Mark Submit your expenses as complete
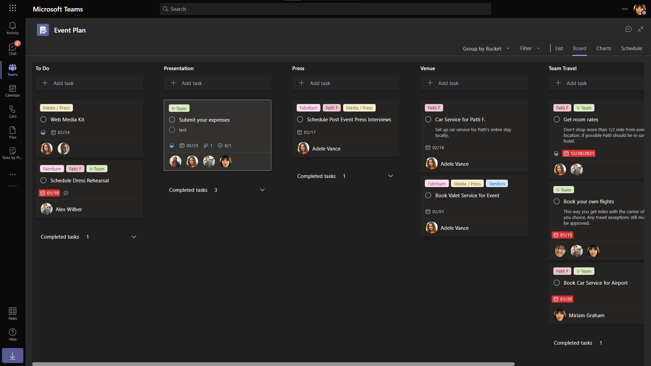 coord(172,120)
